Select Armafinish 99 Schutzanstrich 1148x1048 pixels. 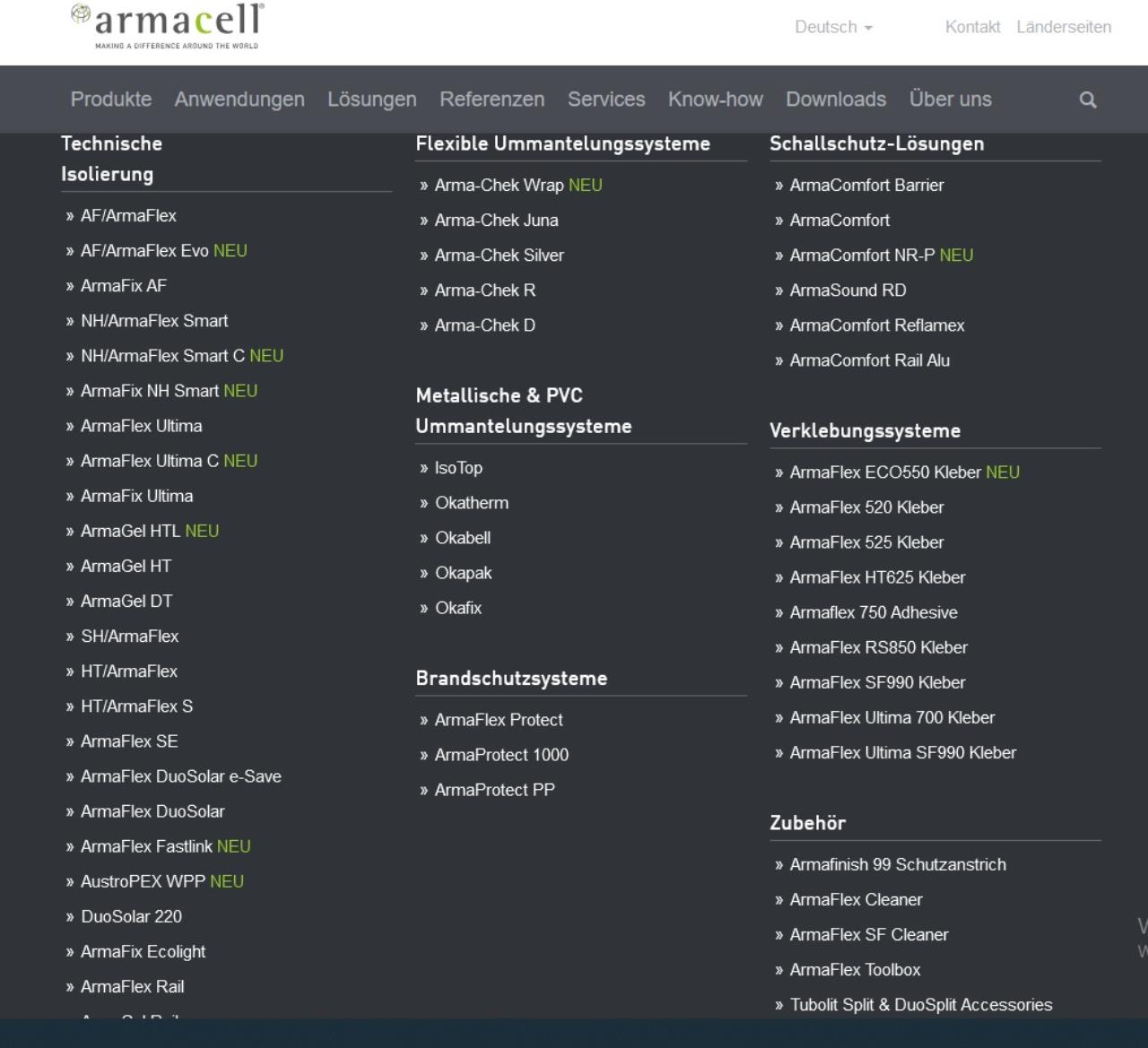tap(898, 865)
